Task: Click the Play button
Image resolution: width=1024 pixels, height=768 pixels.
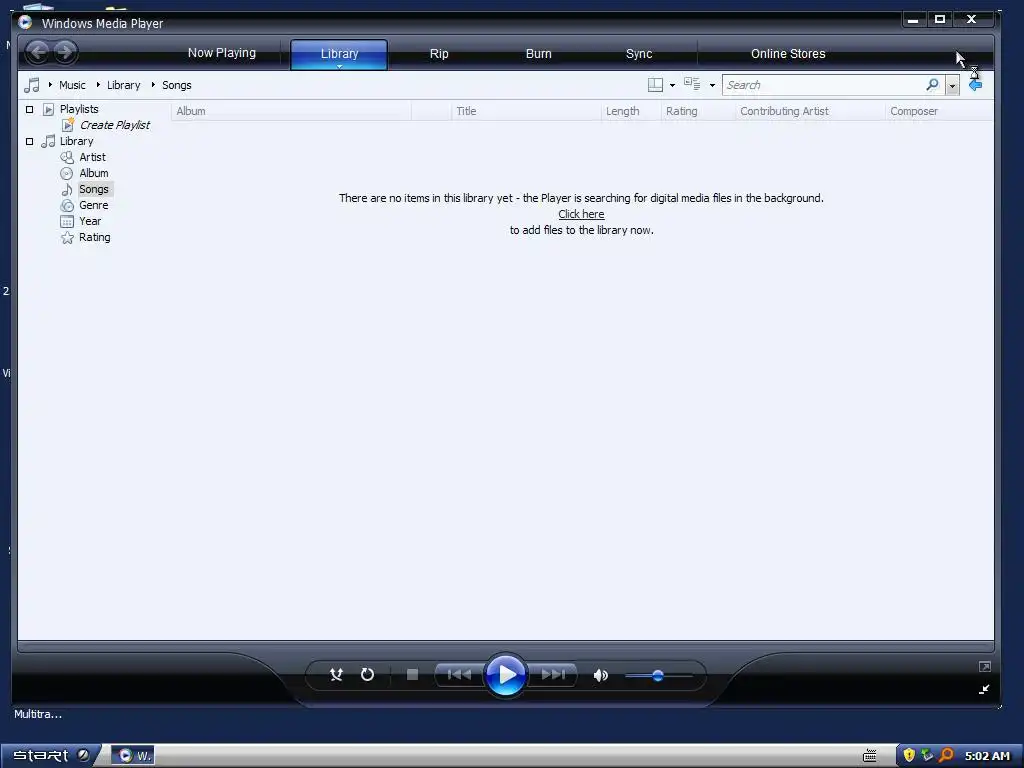Action: click(x=506, y=675)
